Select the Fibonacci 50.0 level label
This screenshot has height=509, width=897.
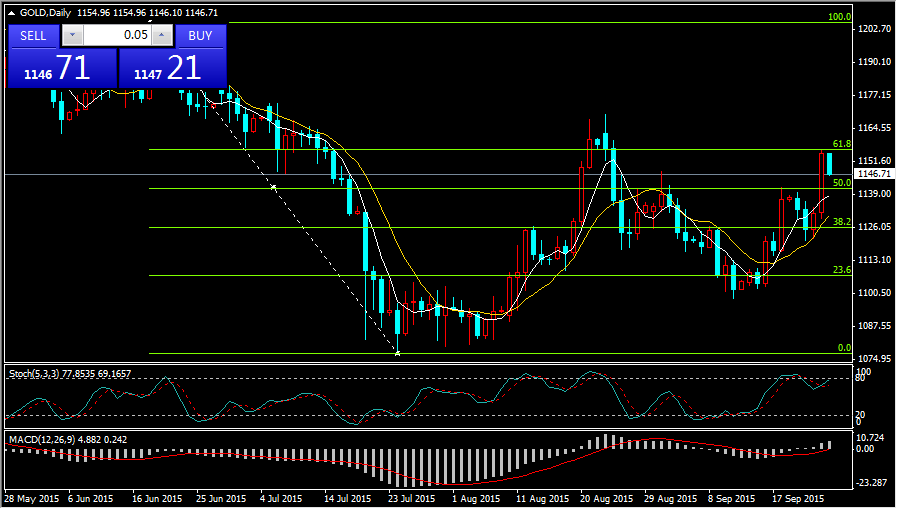click(842, 183)
